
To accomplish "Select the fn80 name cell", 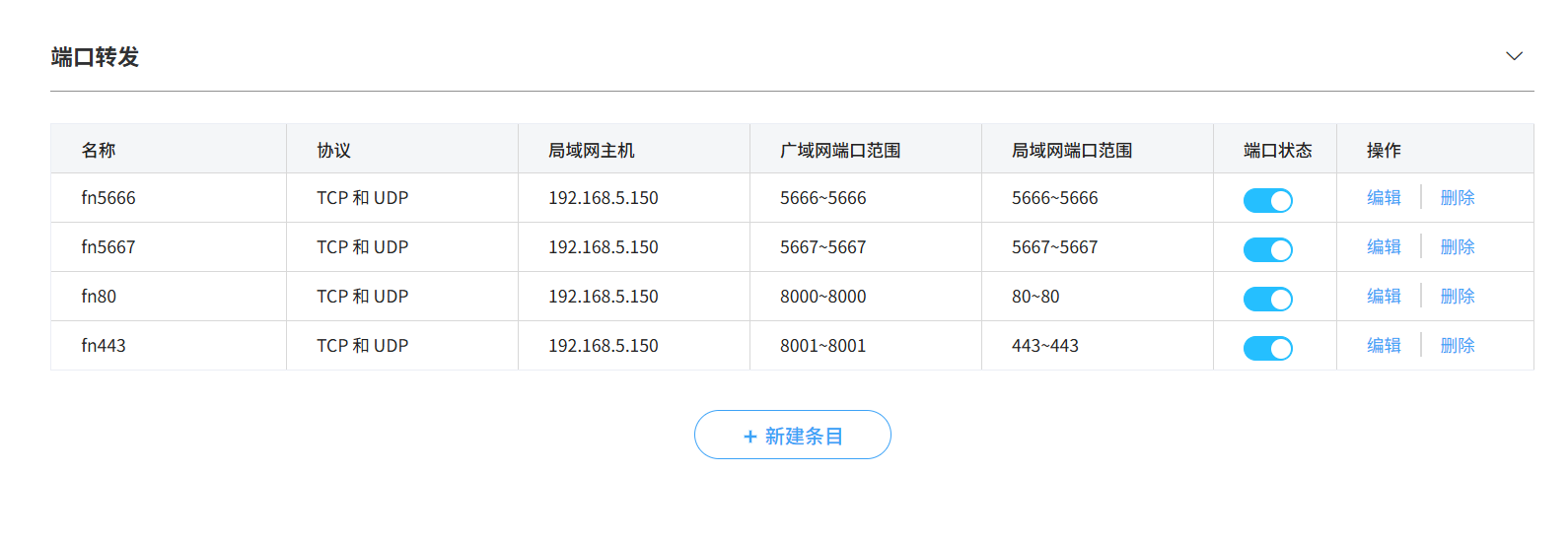I will (x=99, y=297).
